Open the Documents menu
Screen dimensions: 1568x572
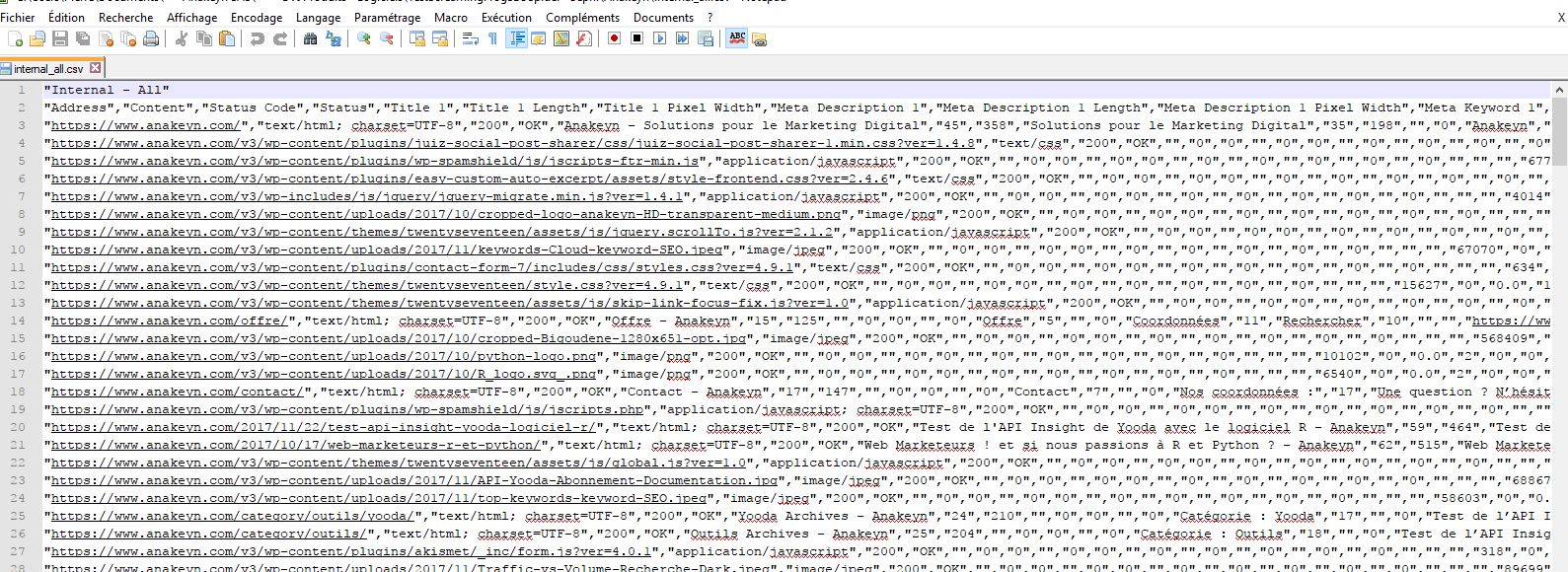[x=663, y=17]
